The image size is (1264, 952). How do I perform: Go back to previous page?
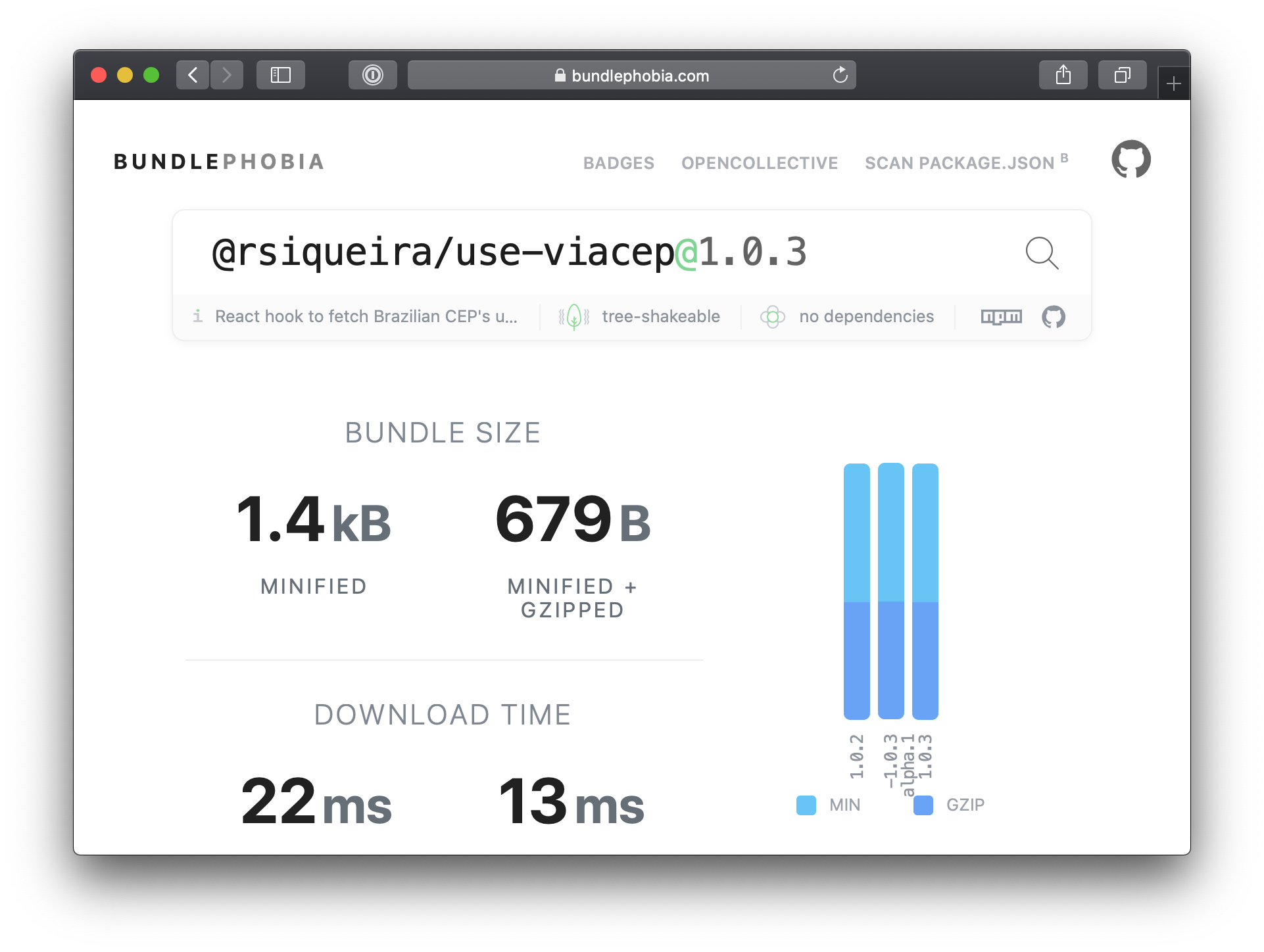193,75
